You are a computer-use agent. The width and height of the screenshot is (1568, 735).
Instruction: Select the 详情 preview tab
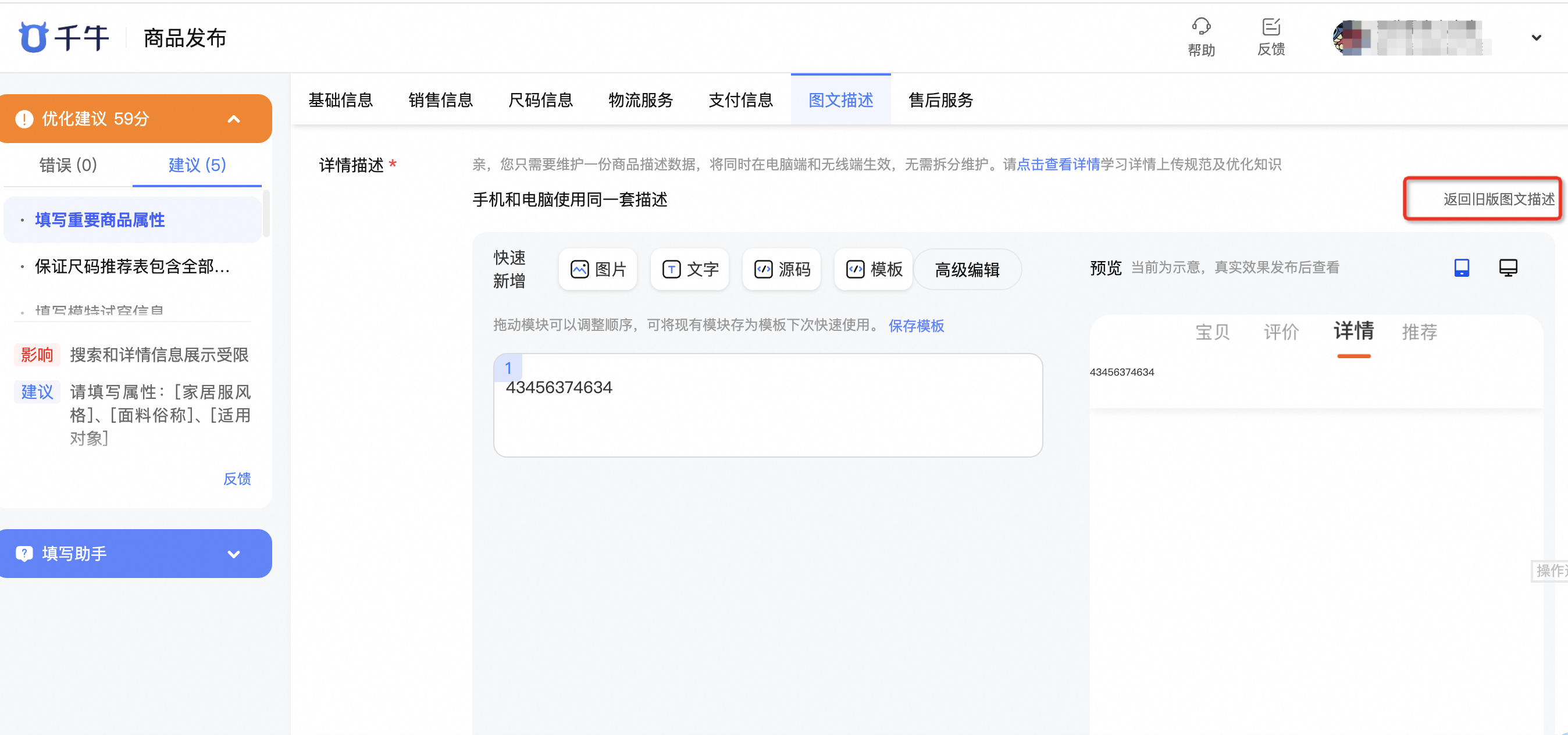click(x=1354, y=331)
